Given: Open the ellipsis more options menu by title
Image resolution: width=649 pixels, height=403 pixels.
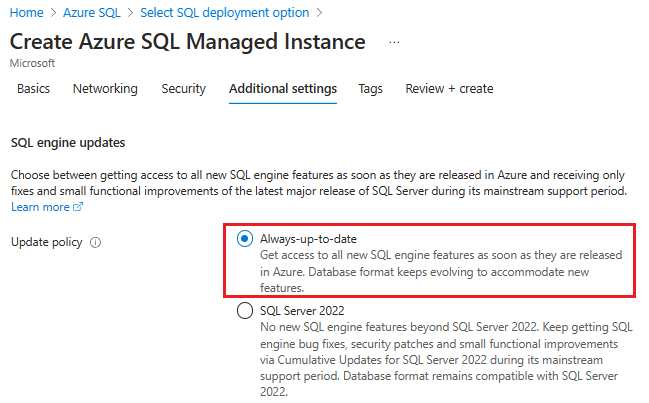Looking at the screenshot, I should point(394,43).
